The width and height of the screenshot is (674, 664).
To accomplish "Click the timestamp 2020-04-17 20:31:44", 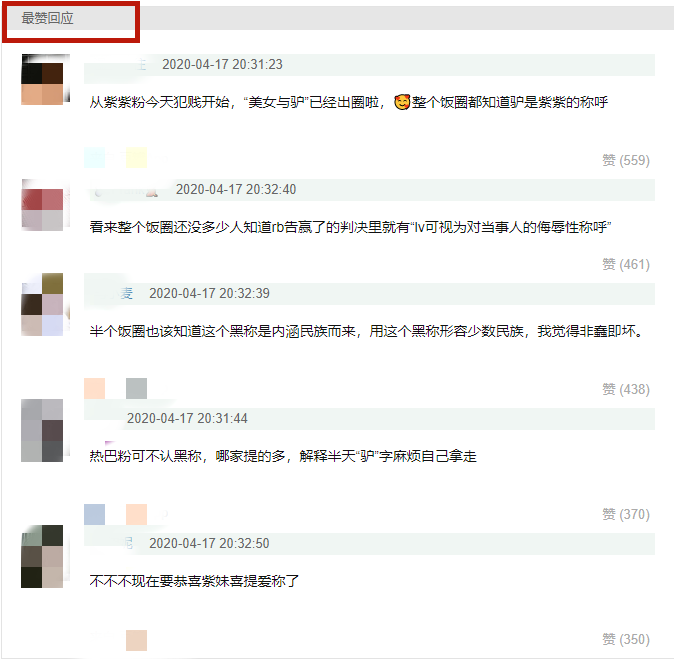I will [x=187, y=419].
